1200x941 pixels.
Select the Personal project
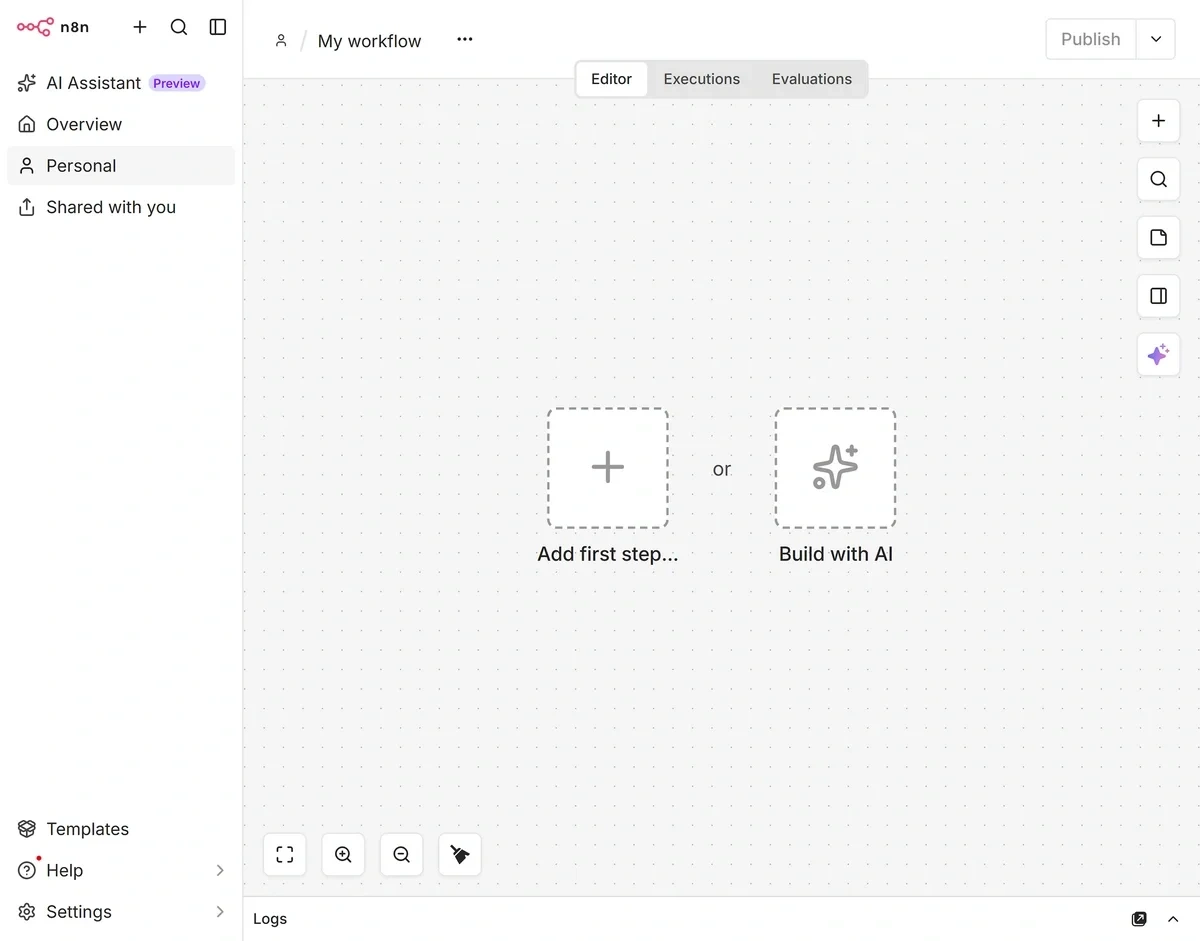[121, 166]
